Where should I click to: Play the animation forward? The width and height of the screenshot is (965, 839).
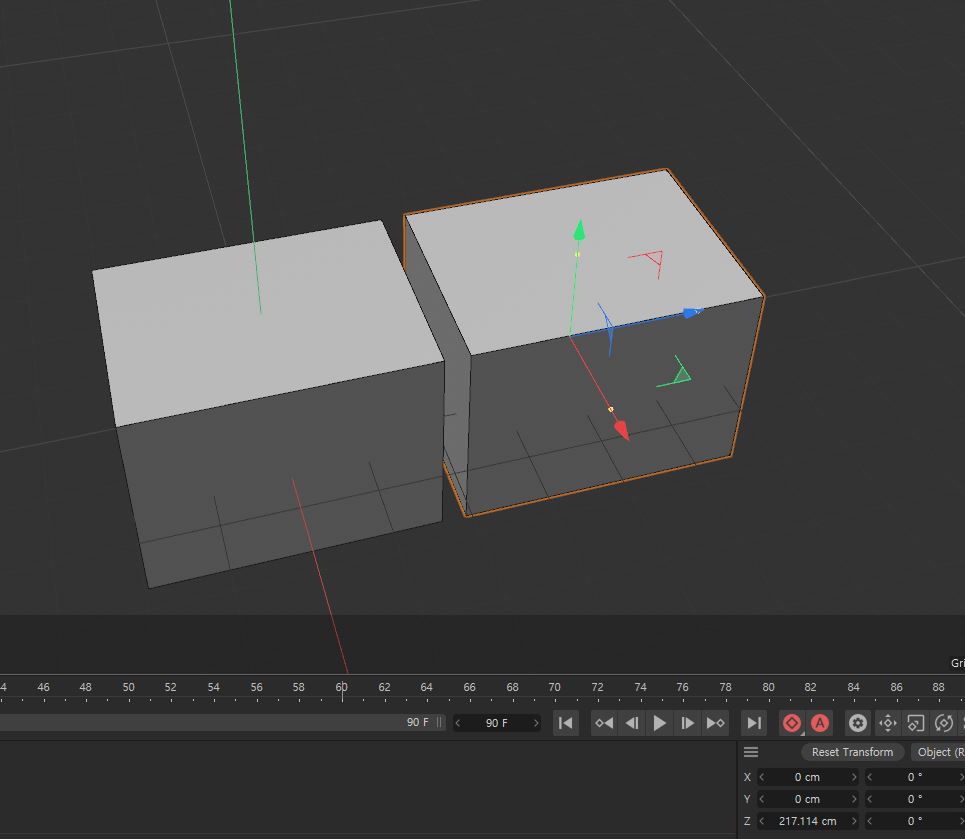(660, 723)
